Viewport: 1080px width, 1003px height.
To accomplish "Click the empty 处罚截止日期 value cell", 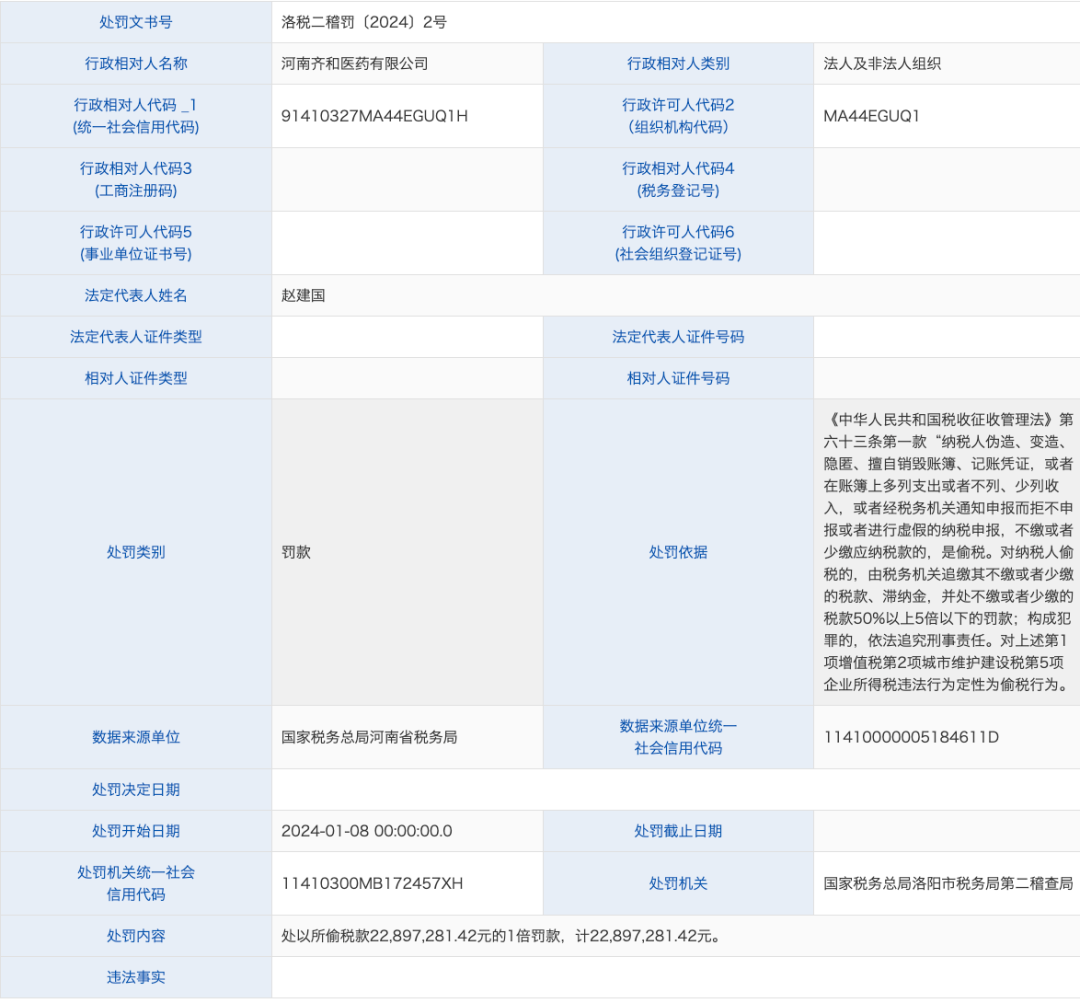I will tap(945, 830).
